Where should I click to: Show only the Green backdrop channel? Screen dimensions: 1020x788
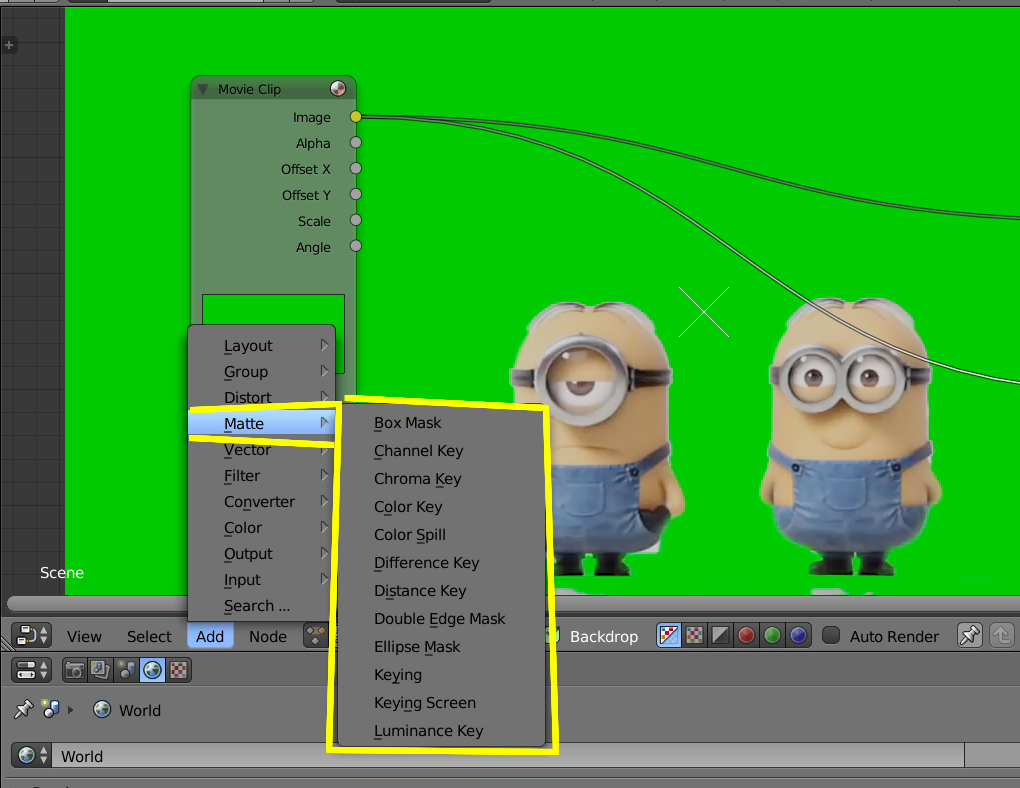click(772, 635)
